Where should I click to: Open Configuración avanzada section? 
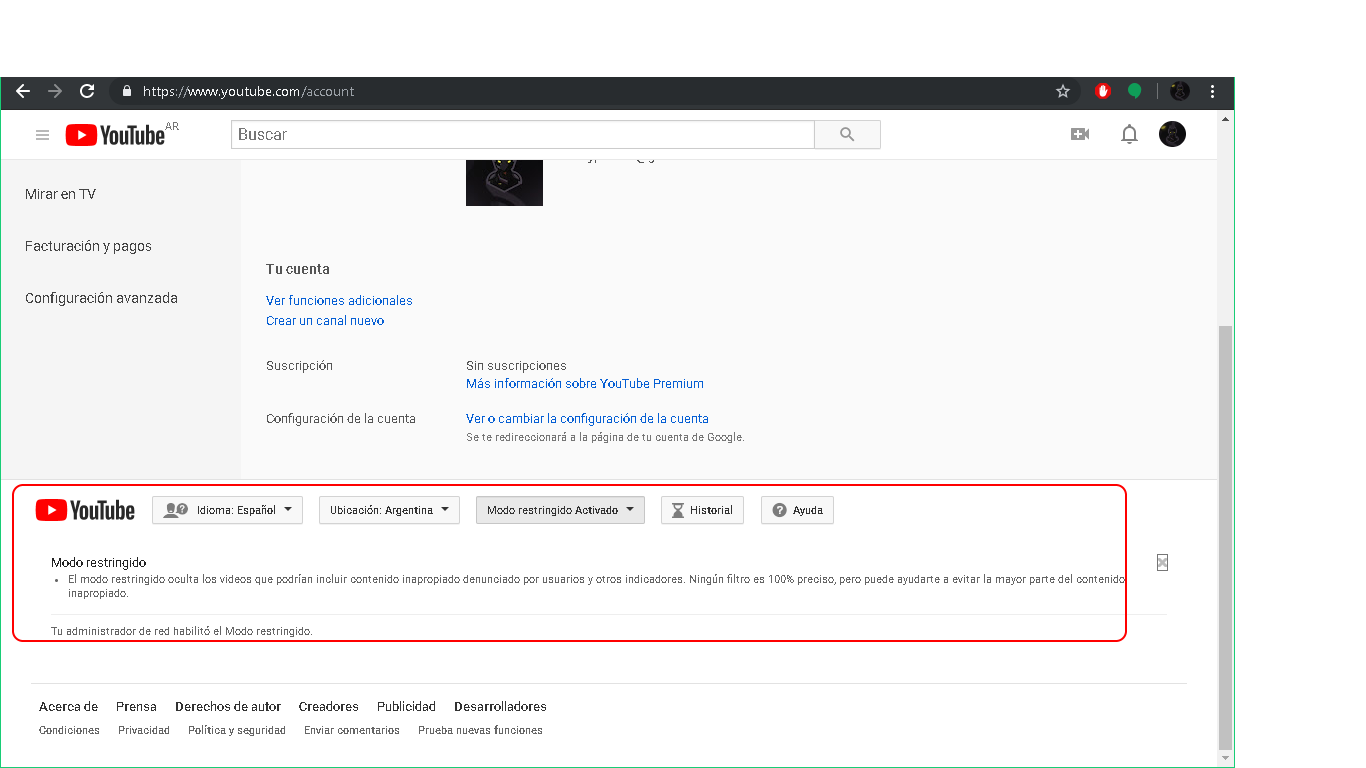(101, 298)
